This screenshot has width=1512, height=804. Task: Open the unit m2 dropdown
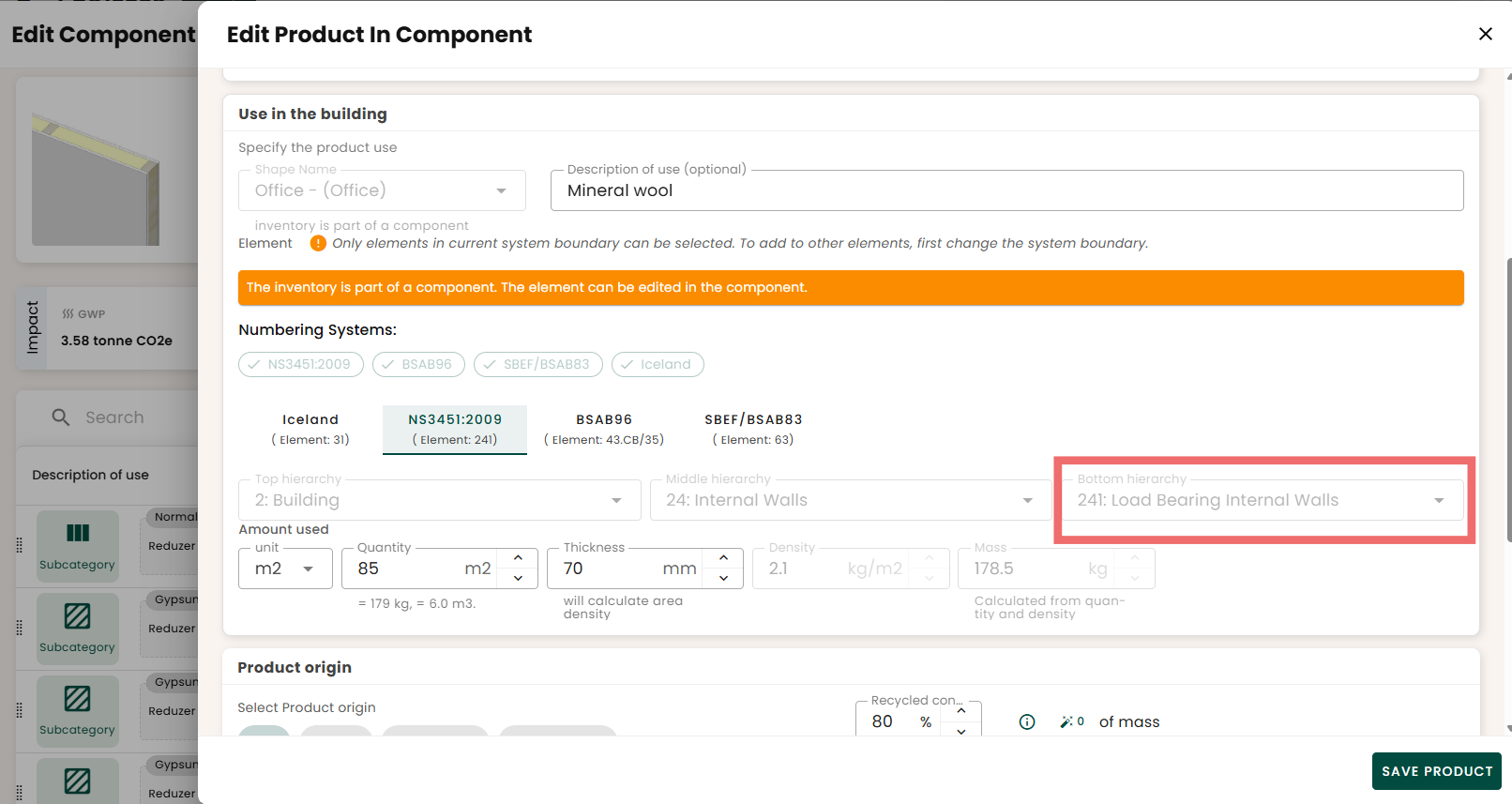click(285, 569)
